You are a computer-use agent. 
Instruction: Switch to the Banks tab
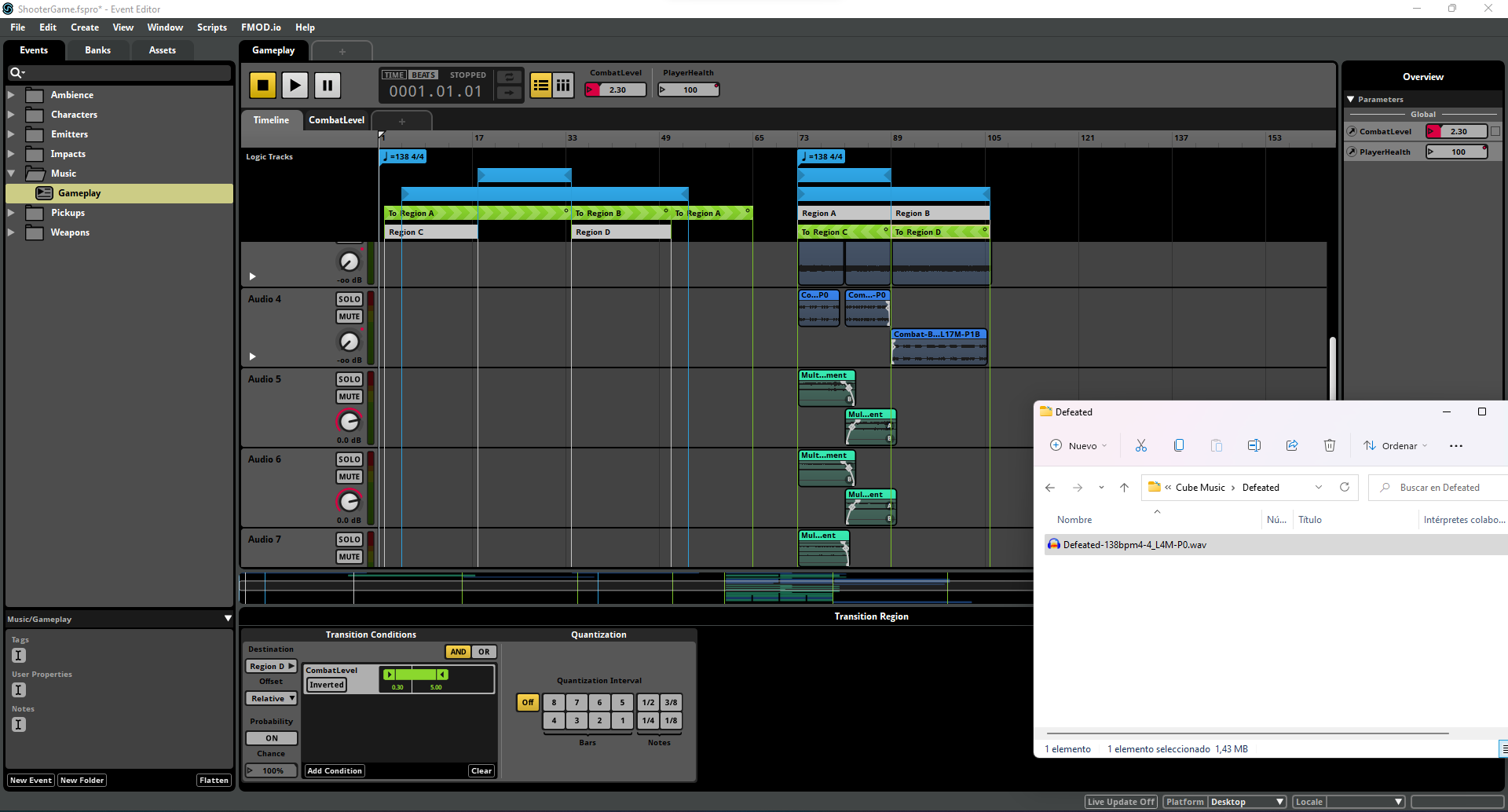point(97,50)
